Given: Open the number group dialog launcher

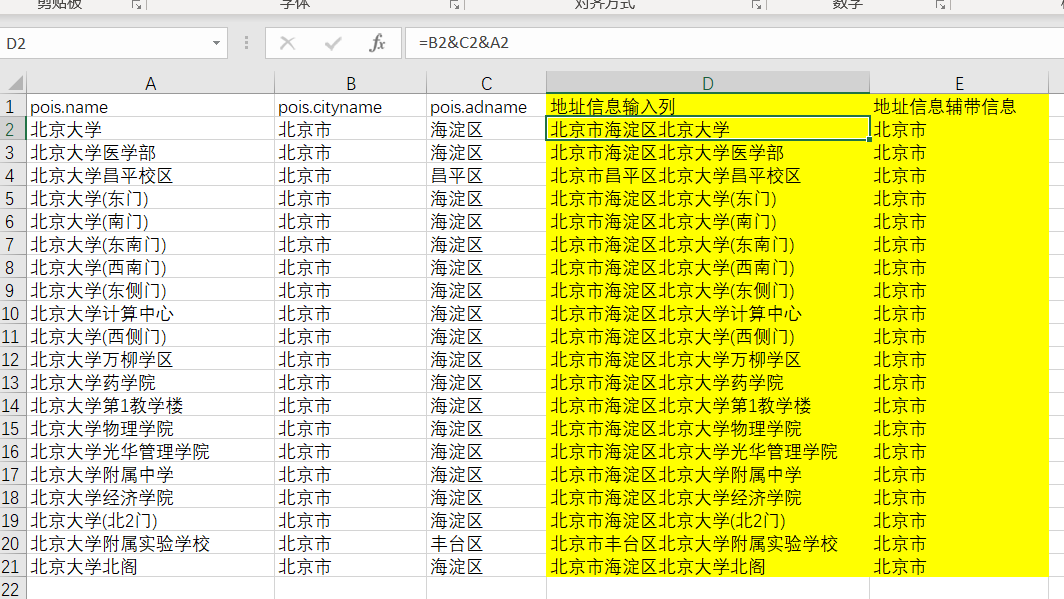Looking at the screenshot, I should tap(940, 5).
